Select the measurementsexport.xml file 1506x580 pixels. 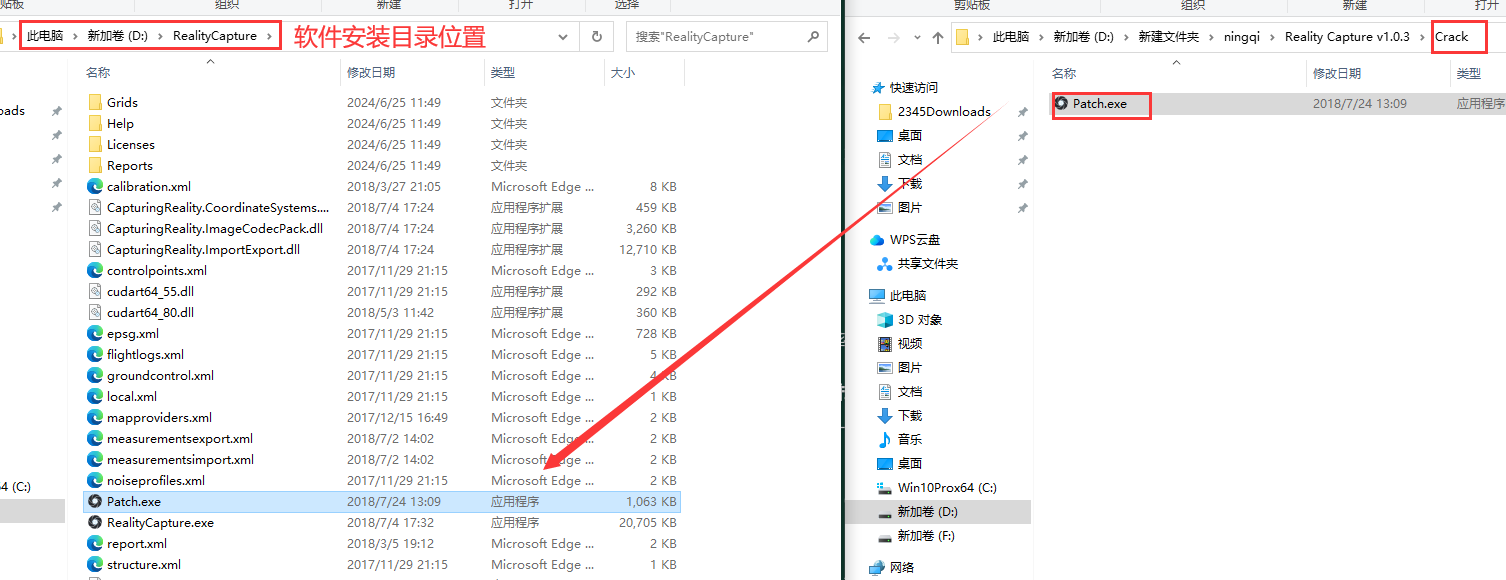180,438
